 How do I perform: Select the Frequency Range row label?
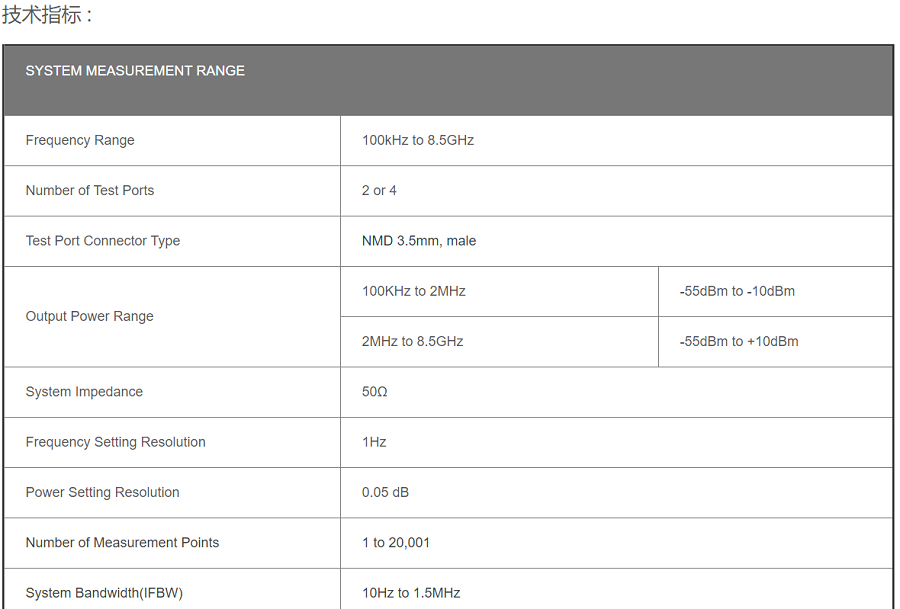click(80, 141)
